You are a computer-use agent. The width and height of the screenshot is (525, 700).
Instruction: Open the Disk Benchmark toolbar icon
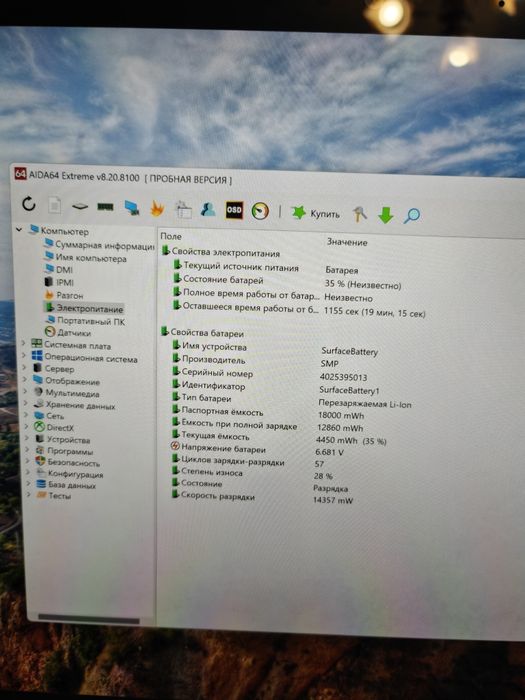pyautogui.click(x=80, y=206)
